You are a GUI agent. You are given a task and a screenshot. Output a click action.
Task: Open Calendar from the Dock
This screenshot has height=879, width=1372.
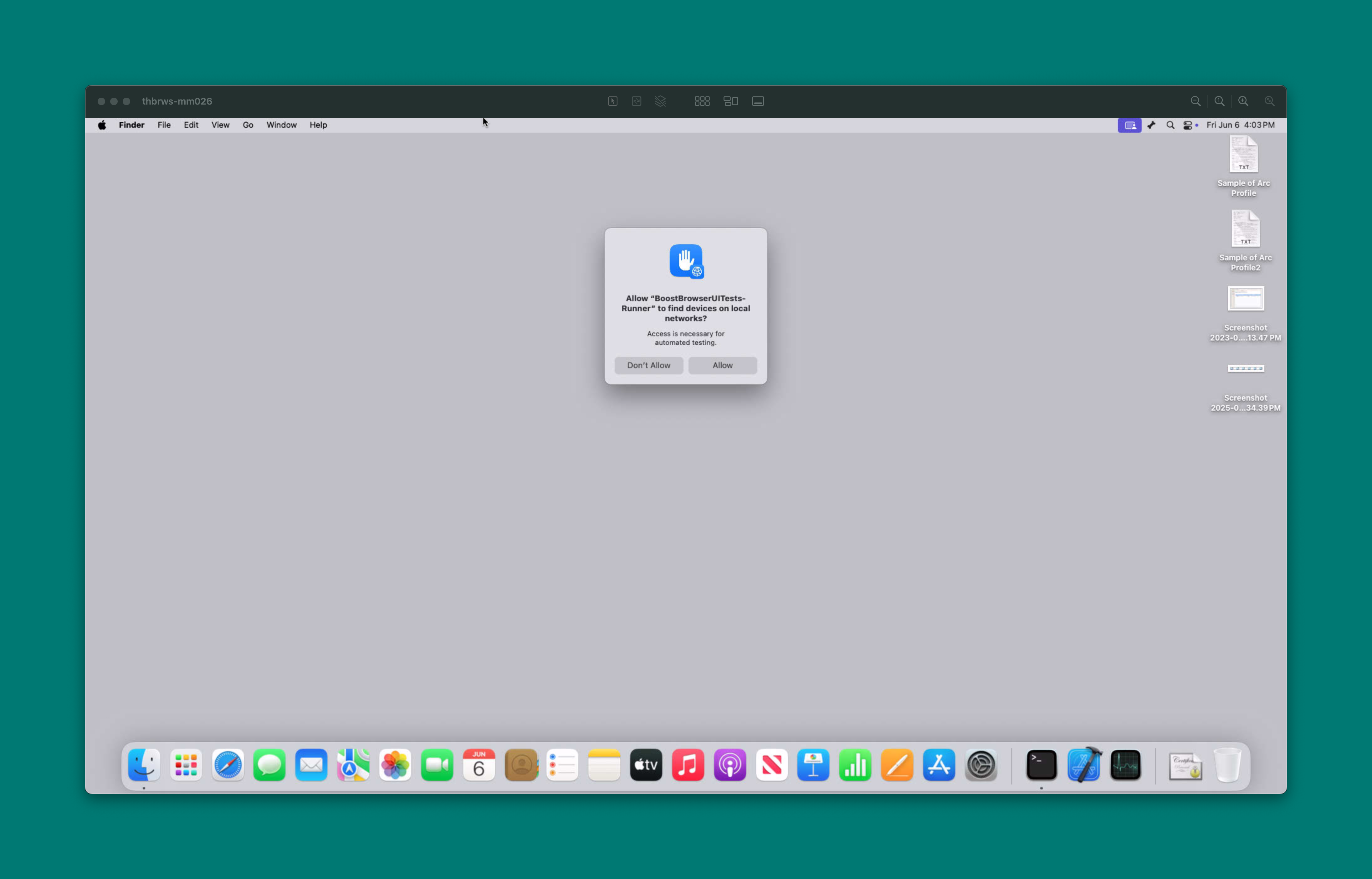click(479, 765)
